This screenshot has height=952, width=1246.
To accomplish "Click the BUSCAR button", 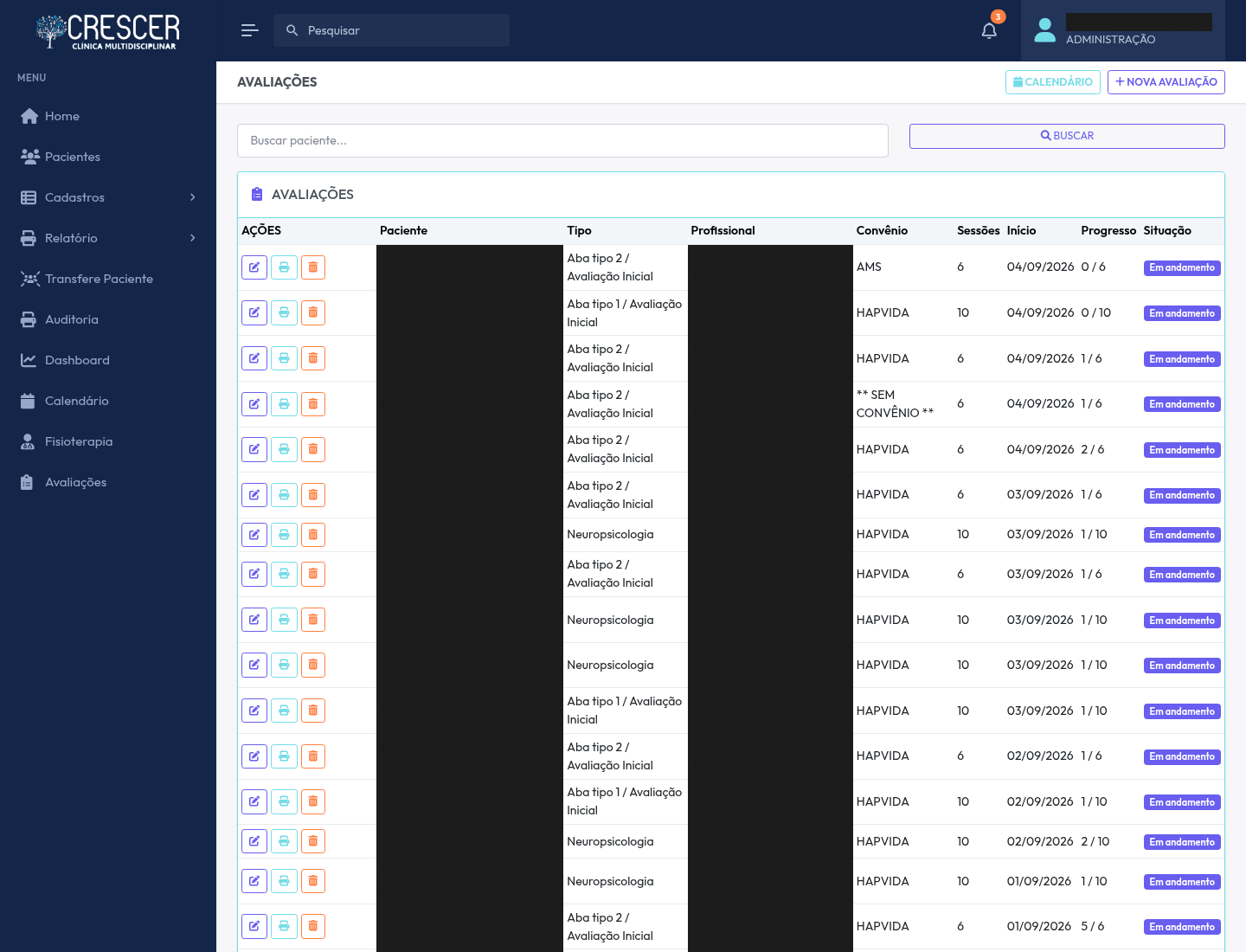I will pos(1067,136).
